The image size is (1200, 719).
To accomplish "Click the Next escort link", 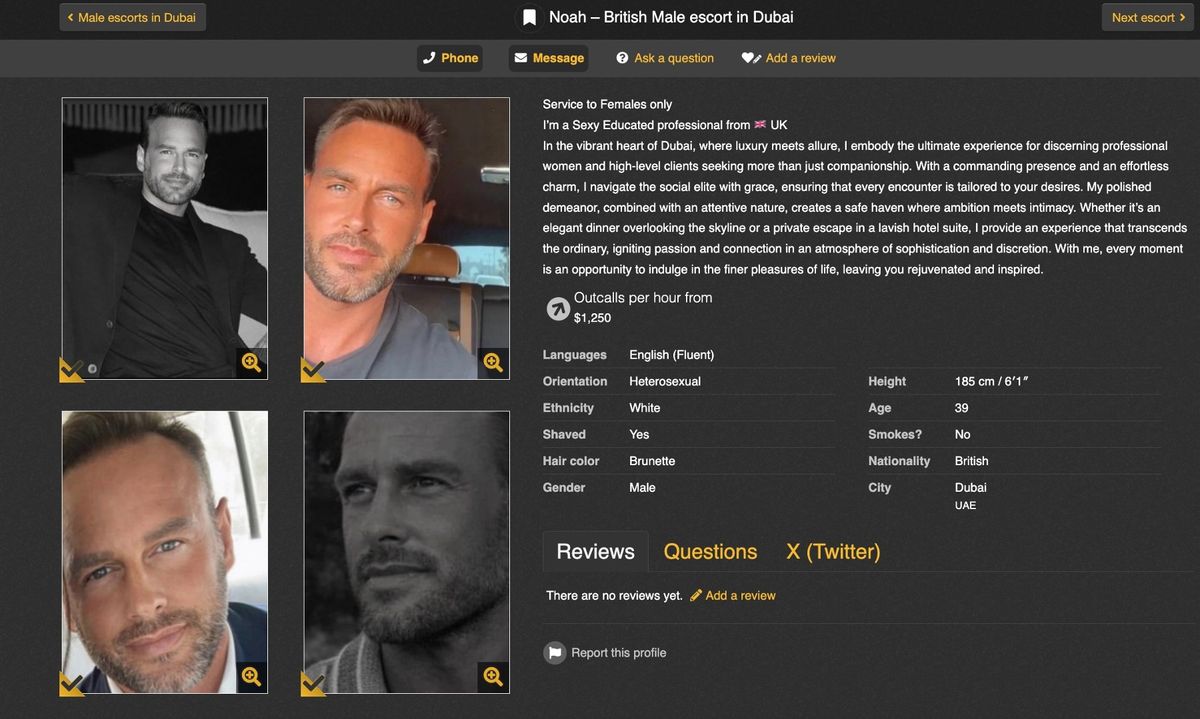I will 1146,16.
